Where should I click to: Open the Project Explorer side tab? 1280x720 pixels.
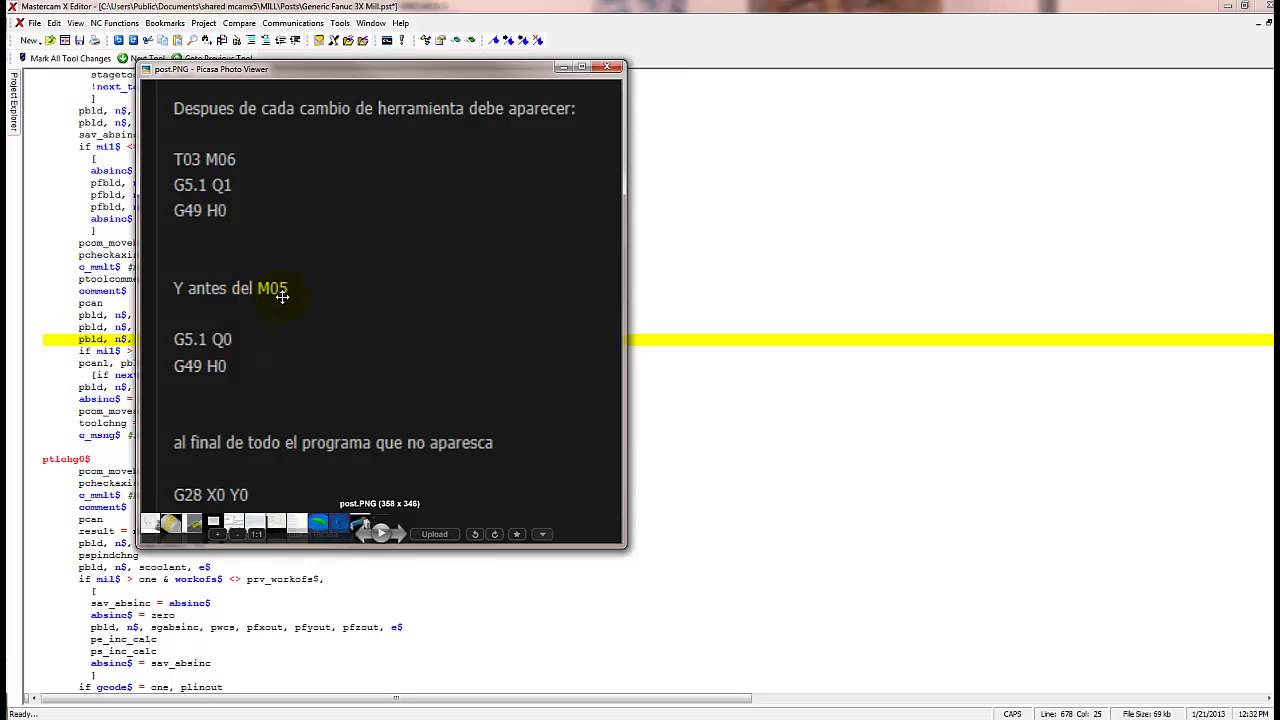click(13, 101)
